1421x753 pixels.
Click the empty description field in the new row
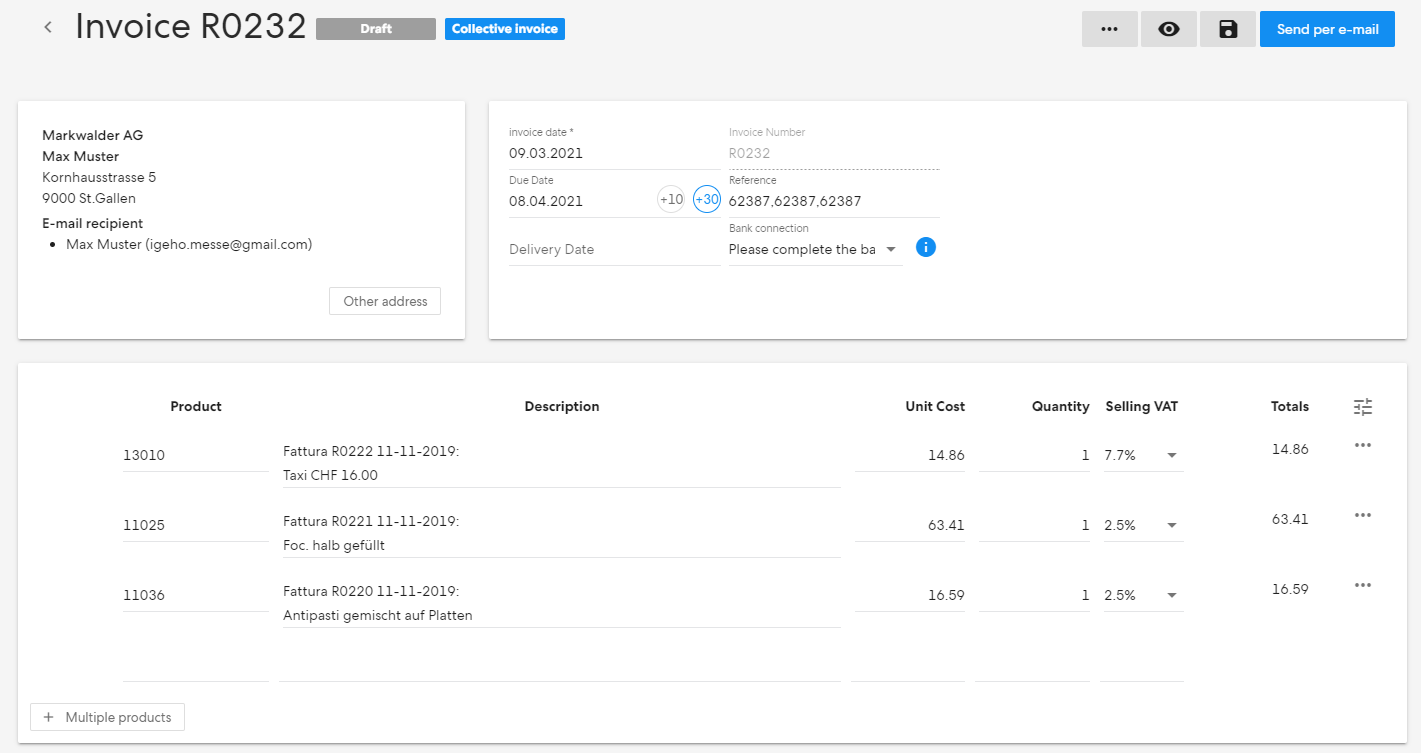coord(562,666)
